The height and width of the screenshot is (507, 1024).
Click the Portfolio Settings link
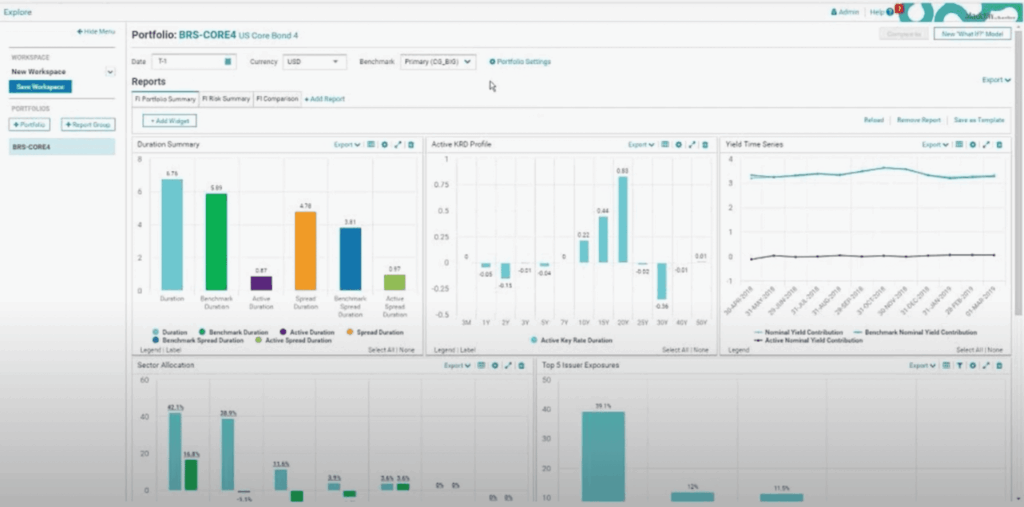520,62
